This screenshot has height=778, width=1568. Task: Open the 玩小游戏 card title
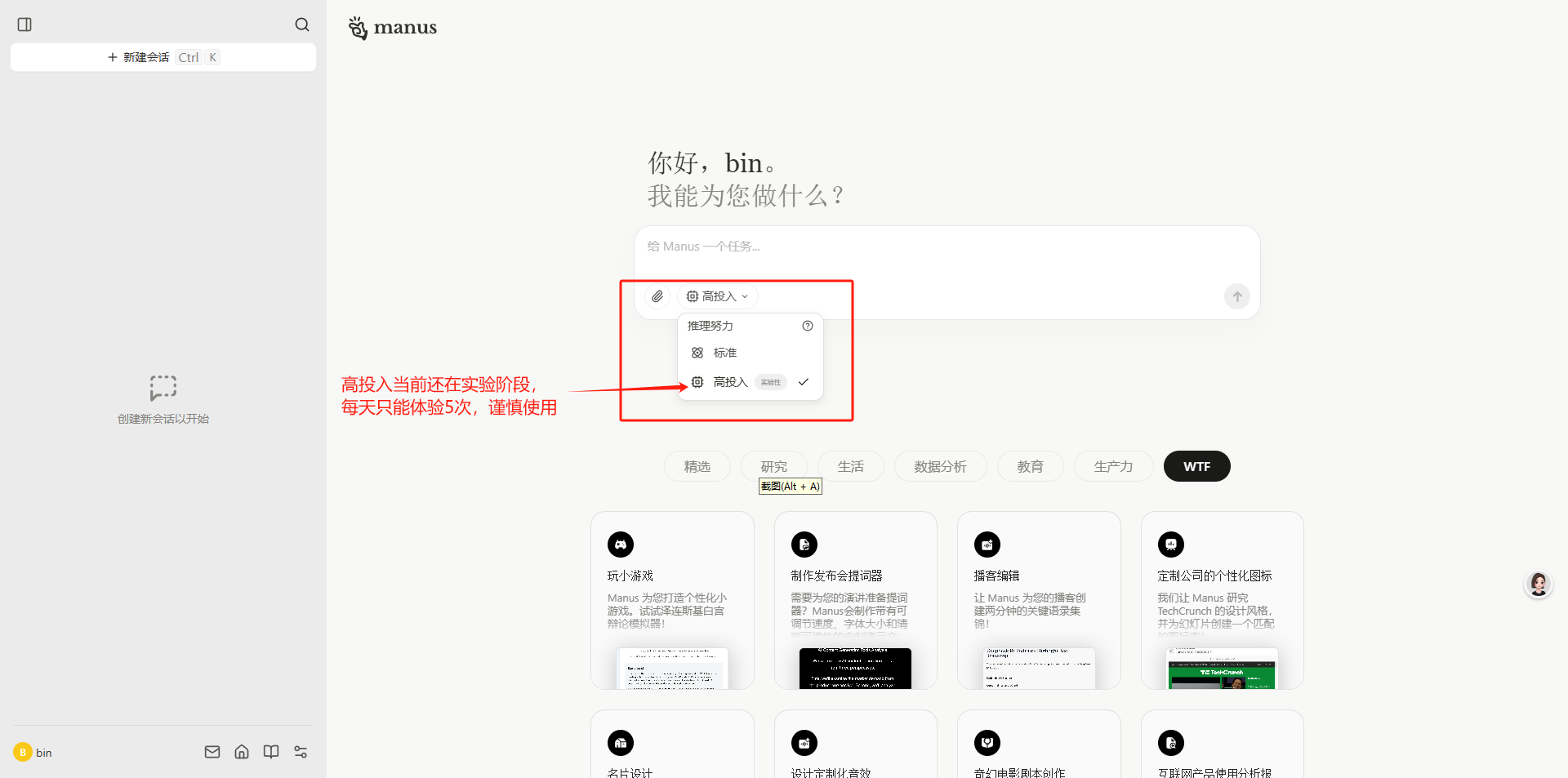tap(630, 576)
